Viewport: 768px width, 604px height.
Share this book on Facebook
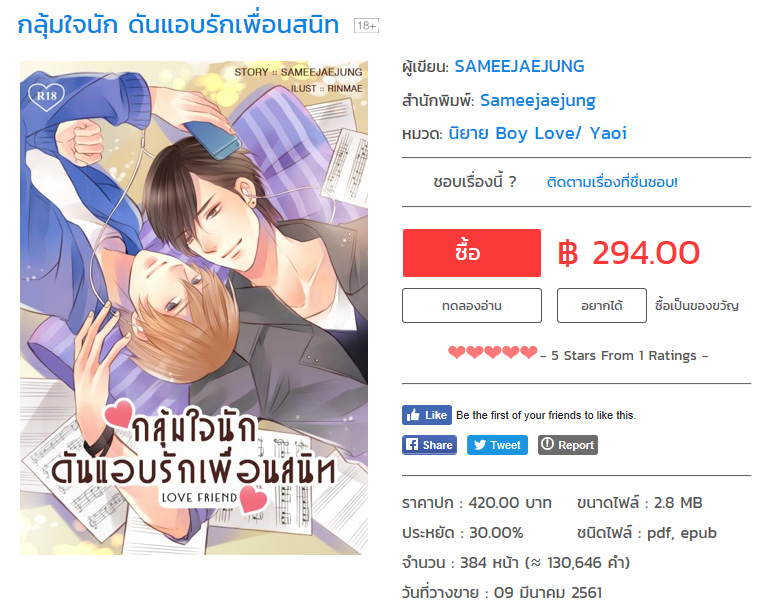coord(429,445)
